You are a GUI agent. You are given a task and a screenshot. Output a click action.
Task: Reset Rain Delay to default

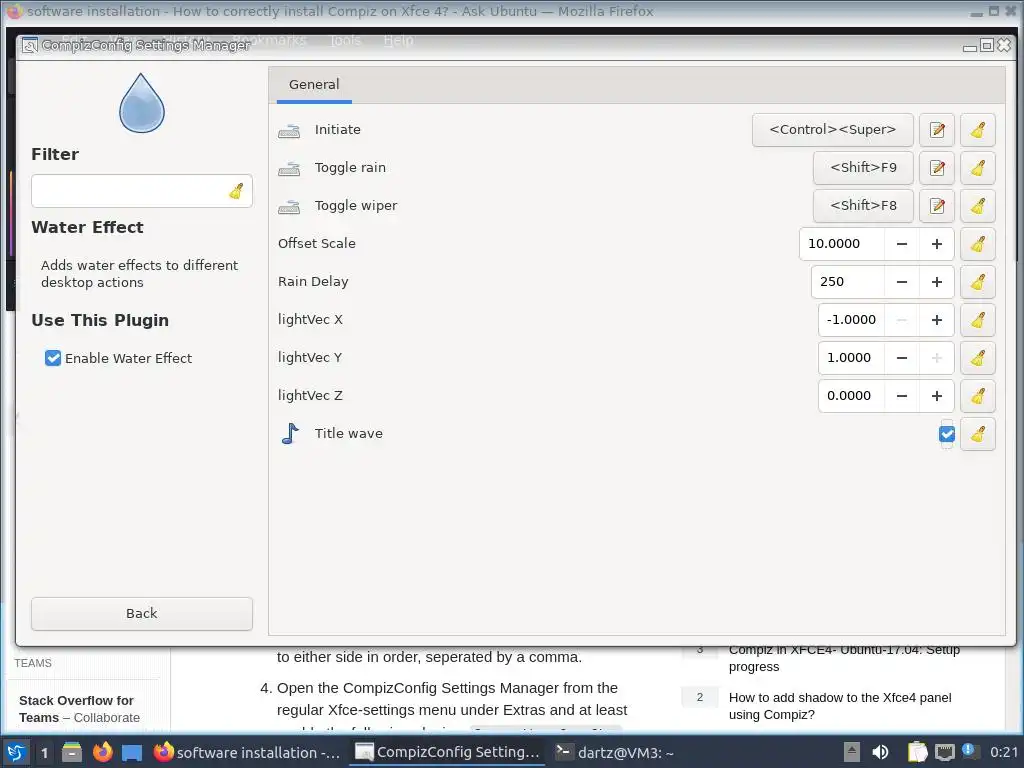978,281
